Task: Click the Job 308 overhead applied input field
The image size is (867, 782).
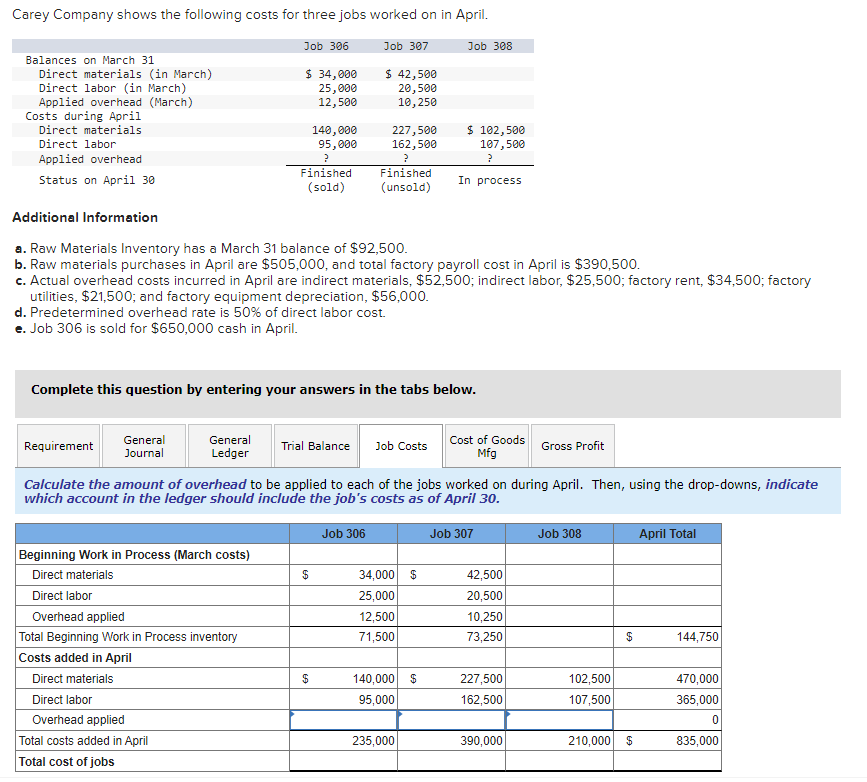Action: [x=559, y=719]
